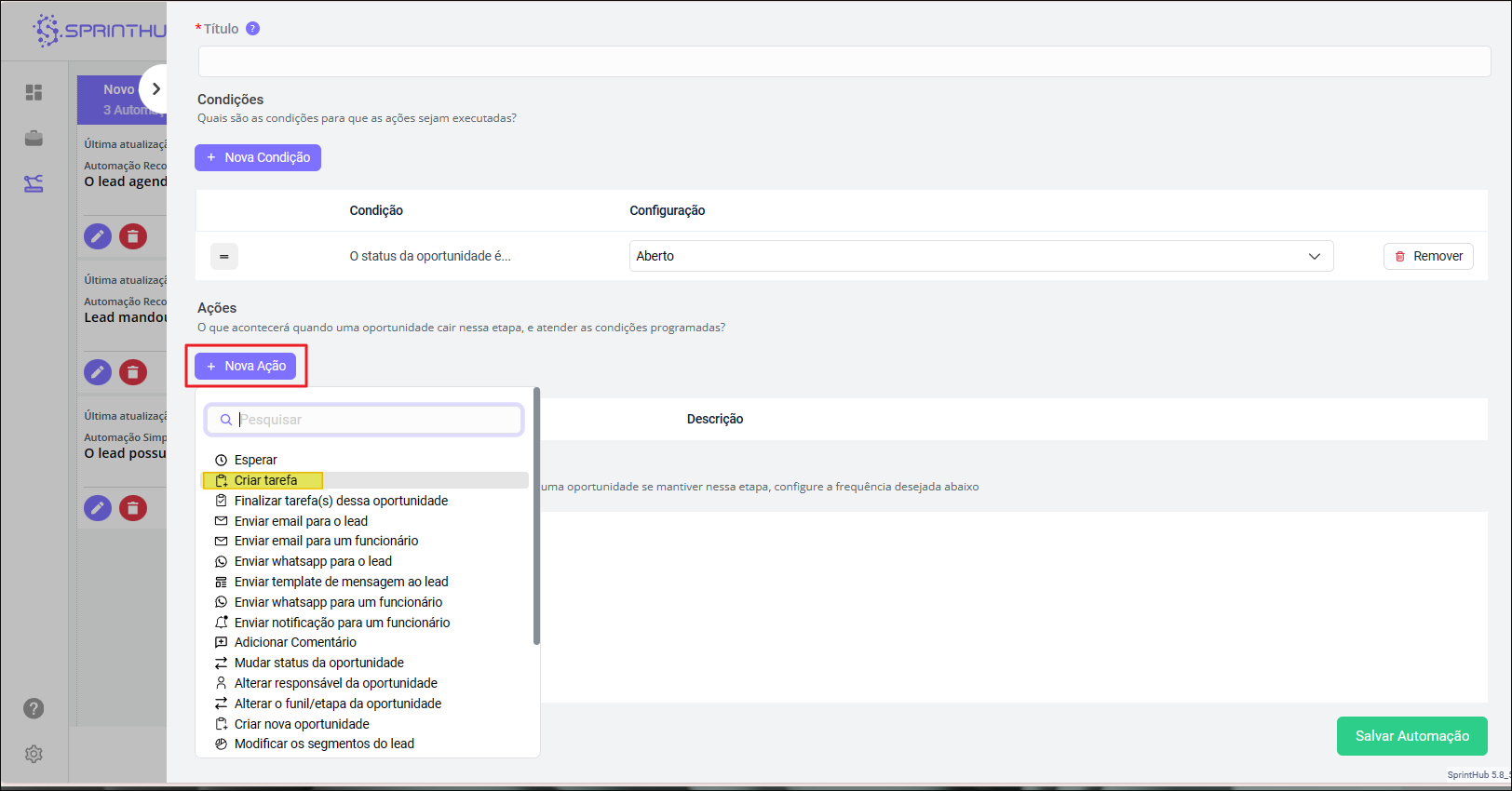Pick 'Esperar' from the actions list
Viewport: 1512px width, 791px height.
255,460
